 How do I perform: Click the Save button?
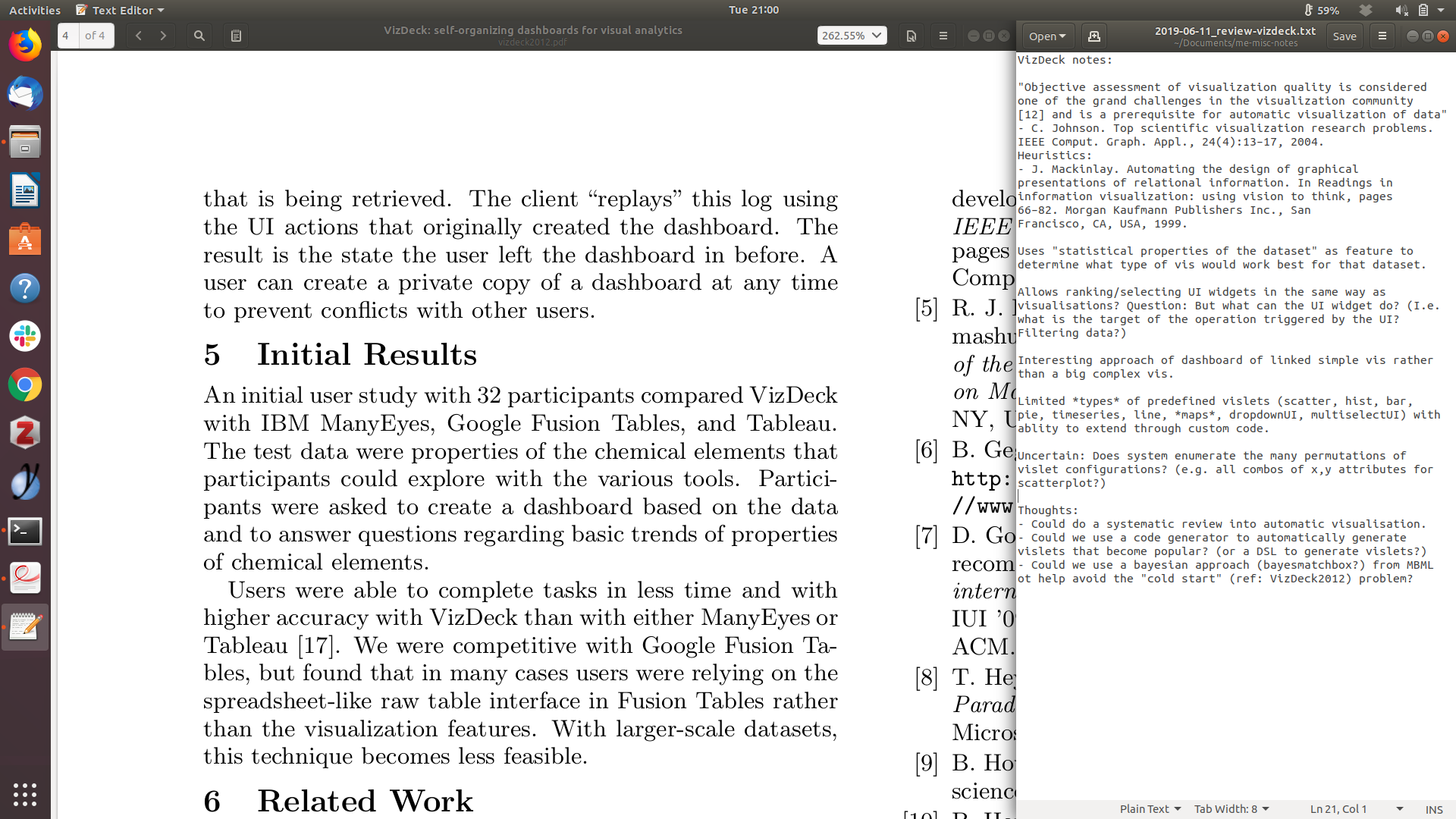(1344, 36)
